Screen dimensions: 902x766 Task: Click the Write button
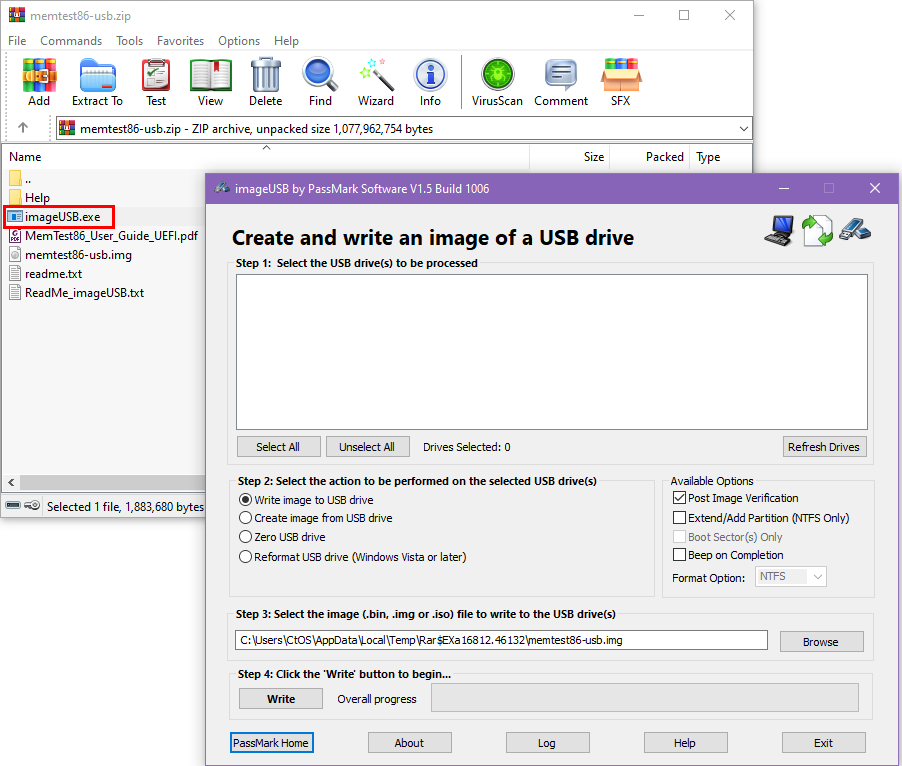coord(281,699)
